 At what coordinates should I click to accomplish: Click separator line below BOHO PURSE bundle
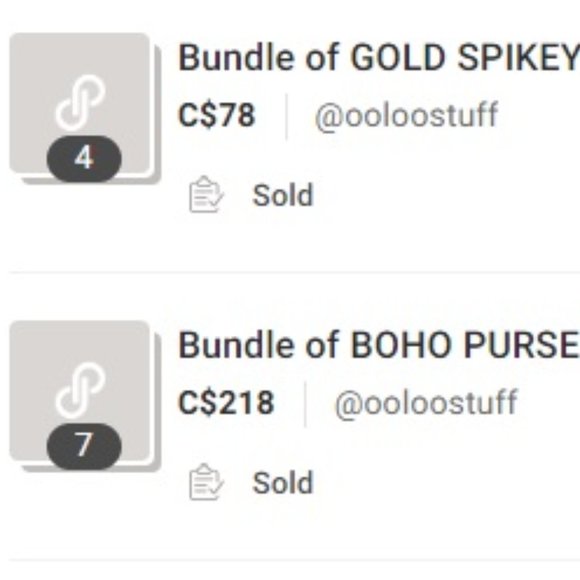click(x=294, y=560)
